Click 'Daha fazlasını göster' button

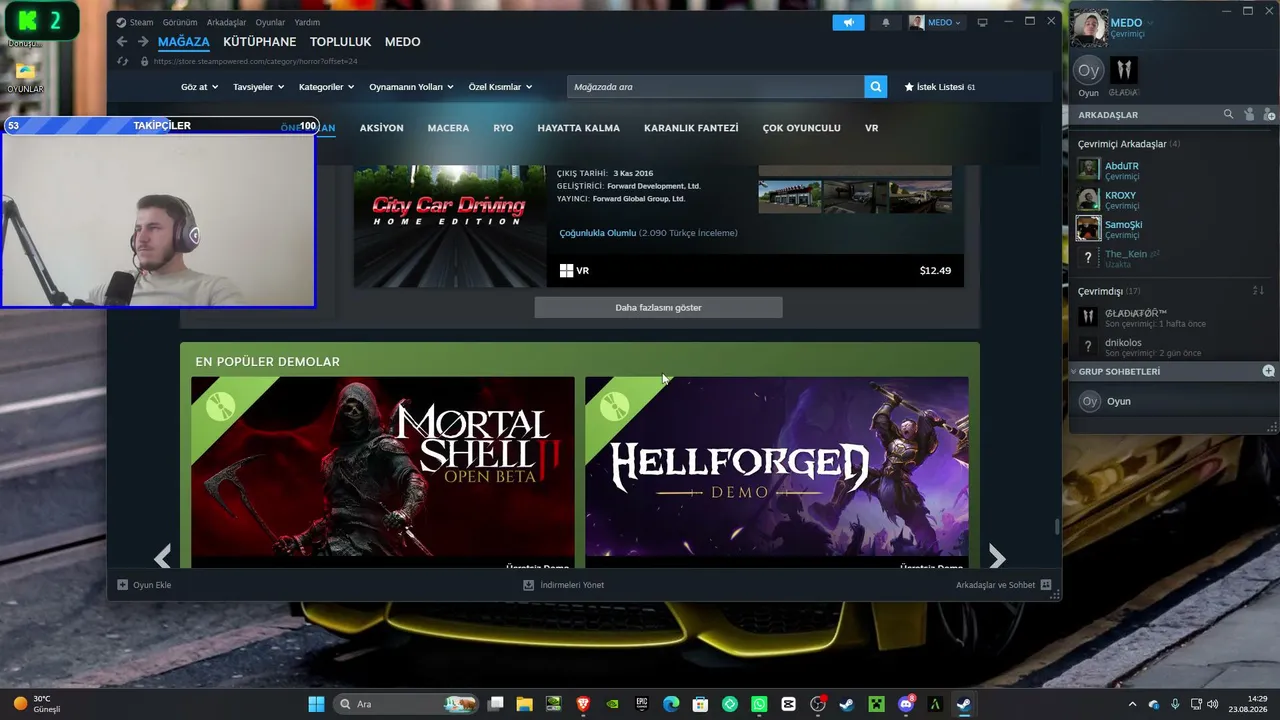click(658, 307)
